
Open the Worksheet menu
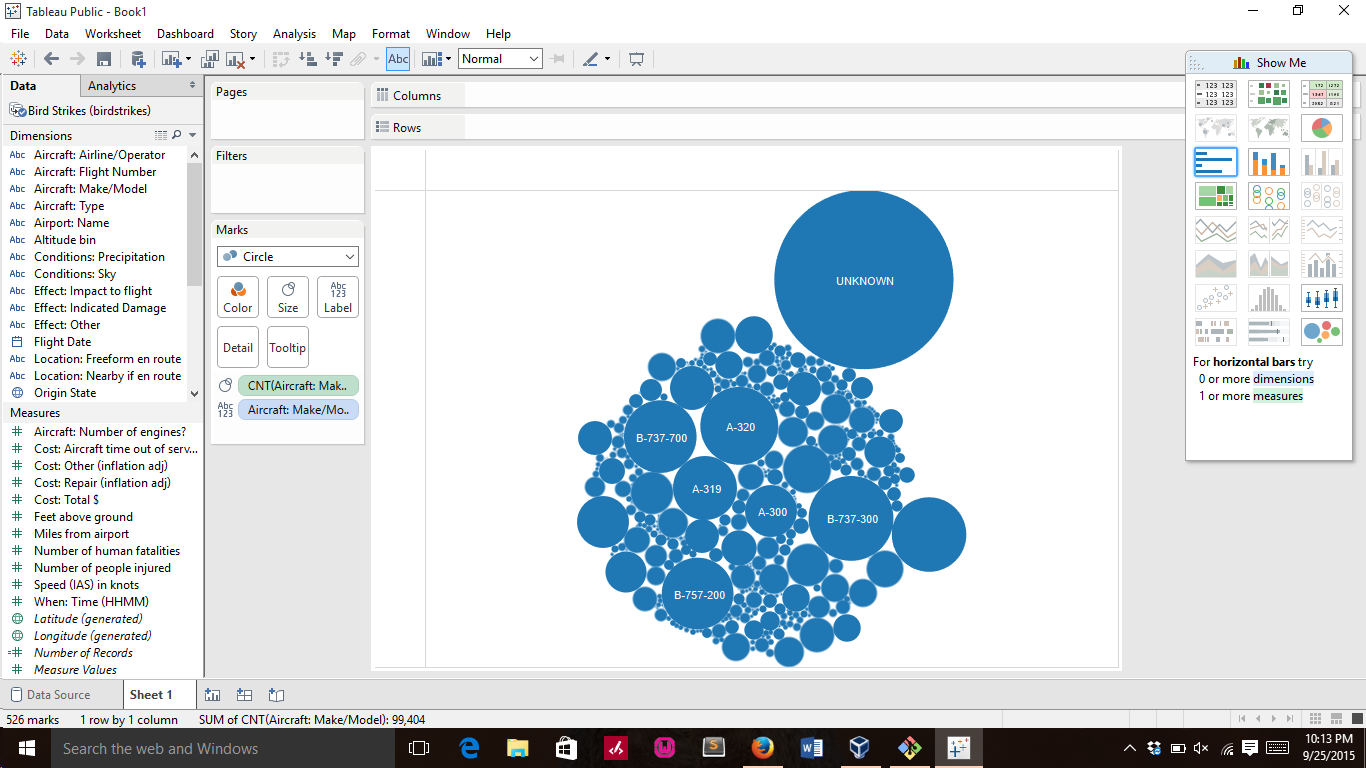click(113, 34)
